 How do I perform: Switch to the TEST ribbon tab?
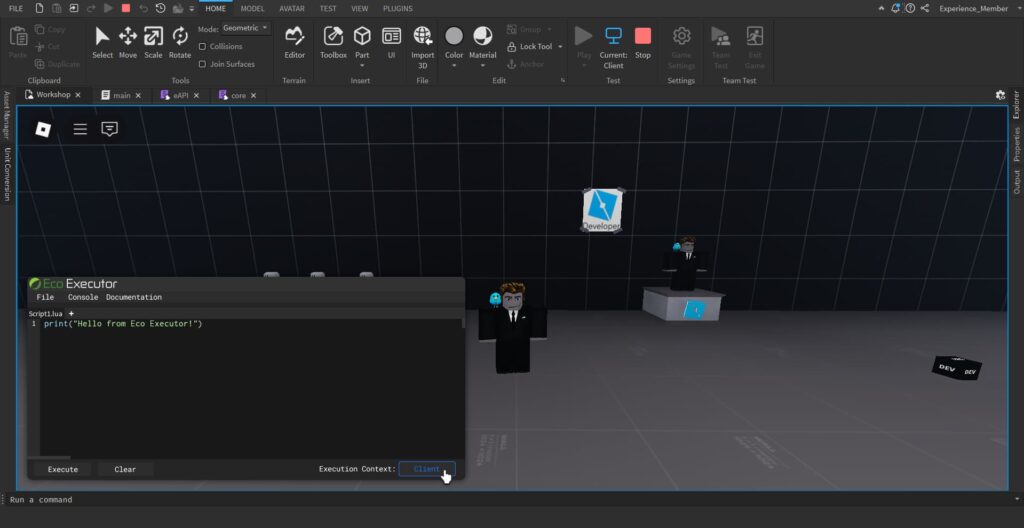[x=328, y=8]
